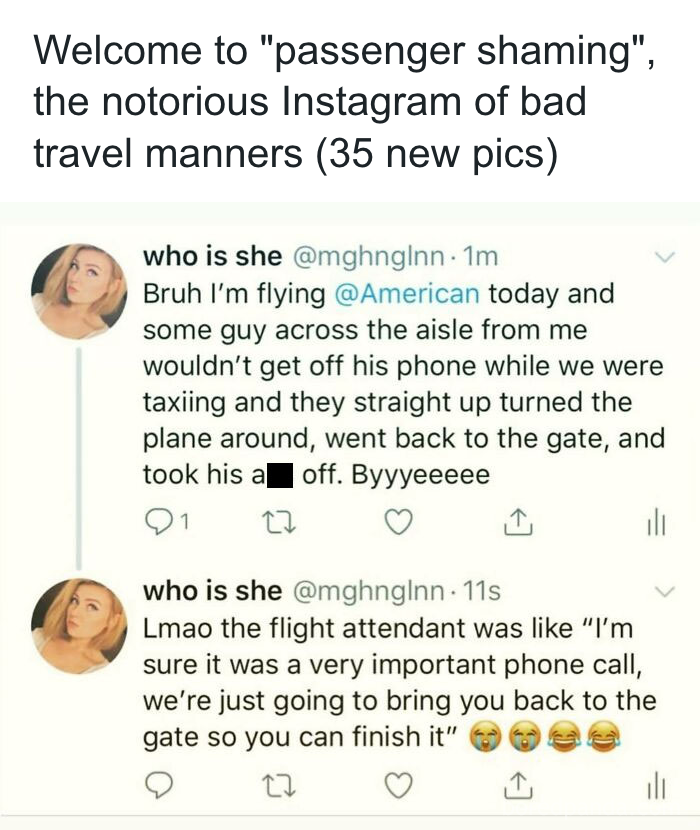
Task: Share the first tweet
Action: click(x=519, y=522)
